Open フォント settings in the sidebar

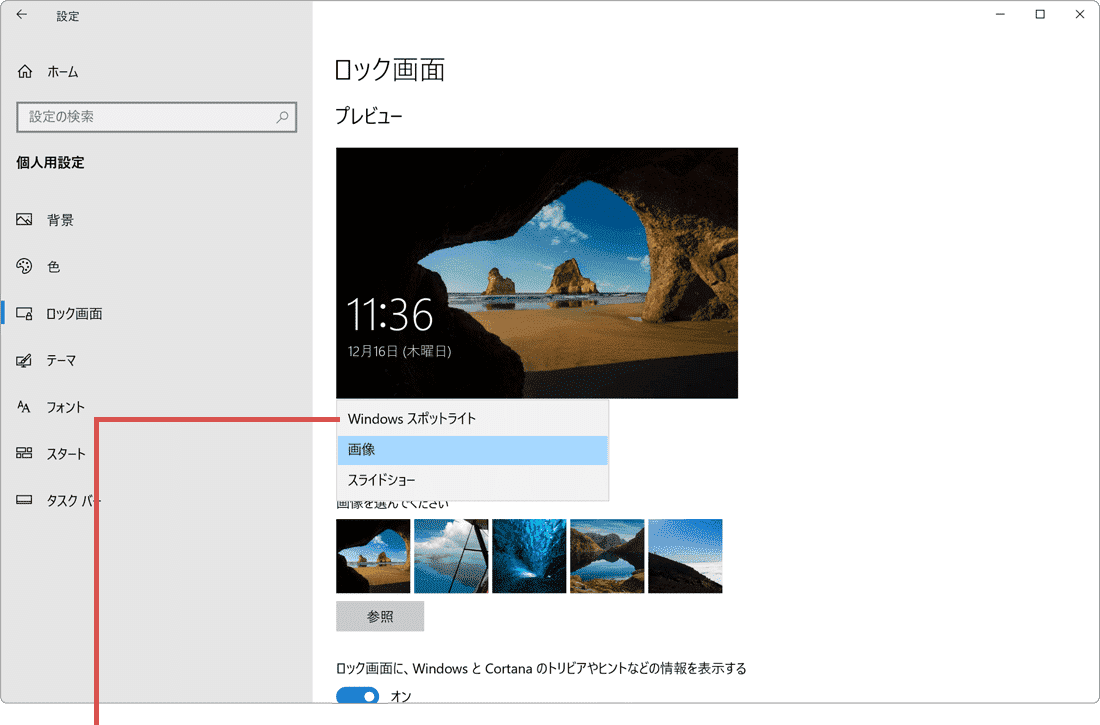click(x=65, y=407)
